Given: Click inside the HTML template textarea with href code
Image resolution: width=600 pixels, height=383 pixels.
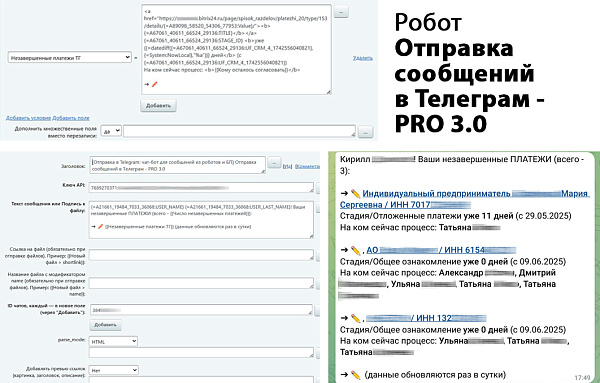Looking at the screenshot, I should (x=236, y=49).
